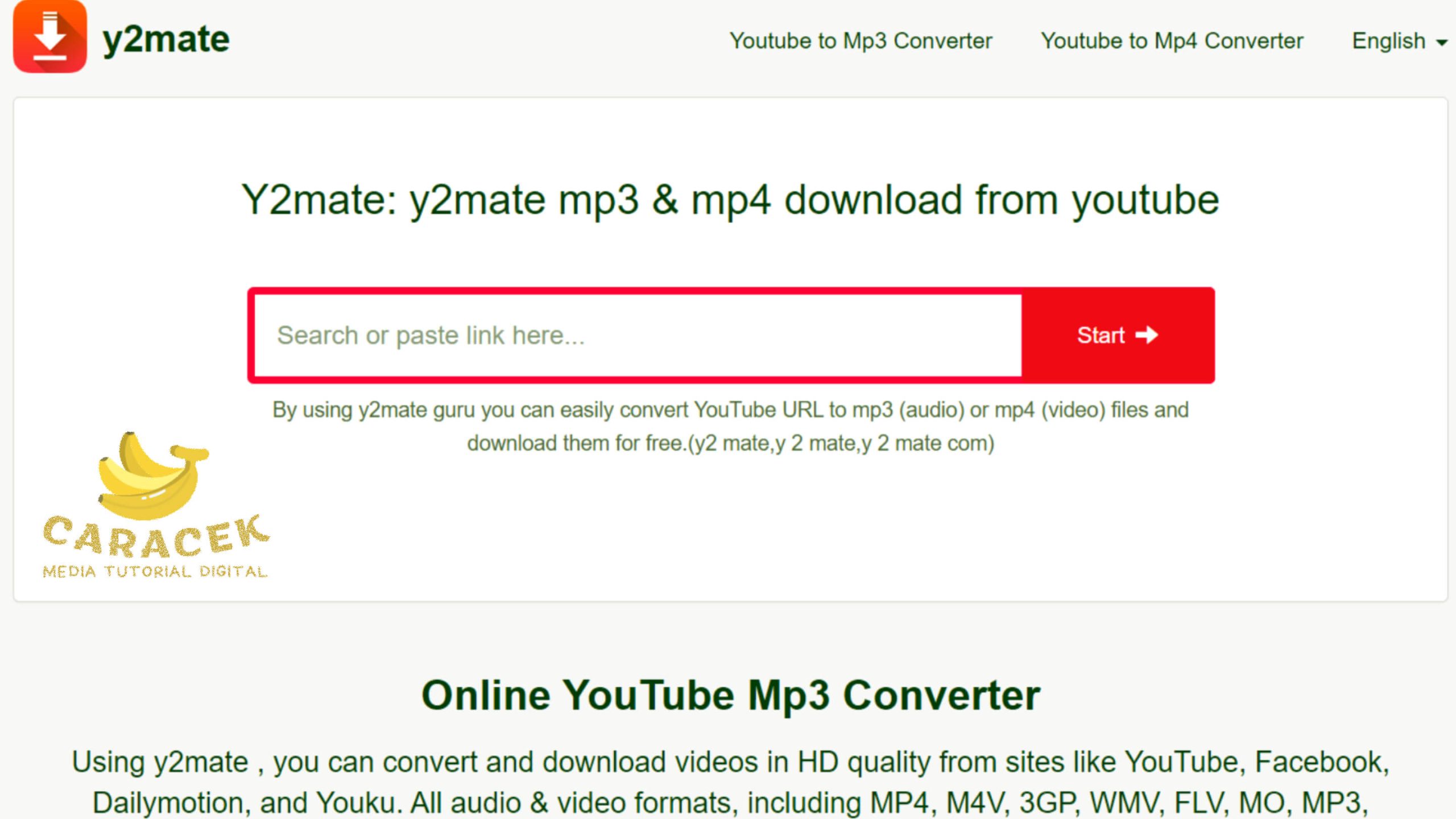
Task: Click the arrow icon inside the Start button
Action: 1147,335
